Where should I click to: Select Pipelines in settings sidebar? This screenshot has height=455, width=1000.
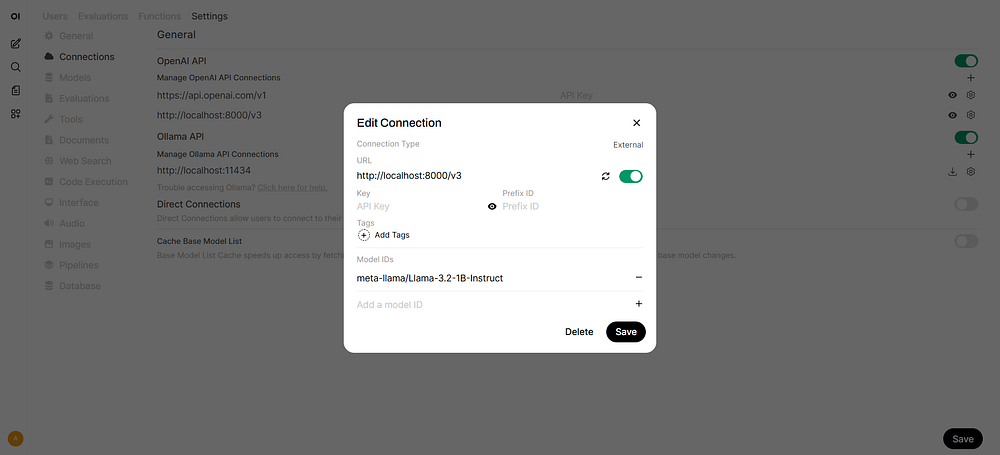click(71, 265)
